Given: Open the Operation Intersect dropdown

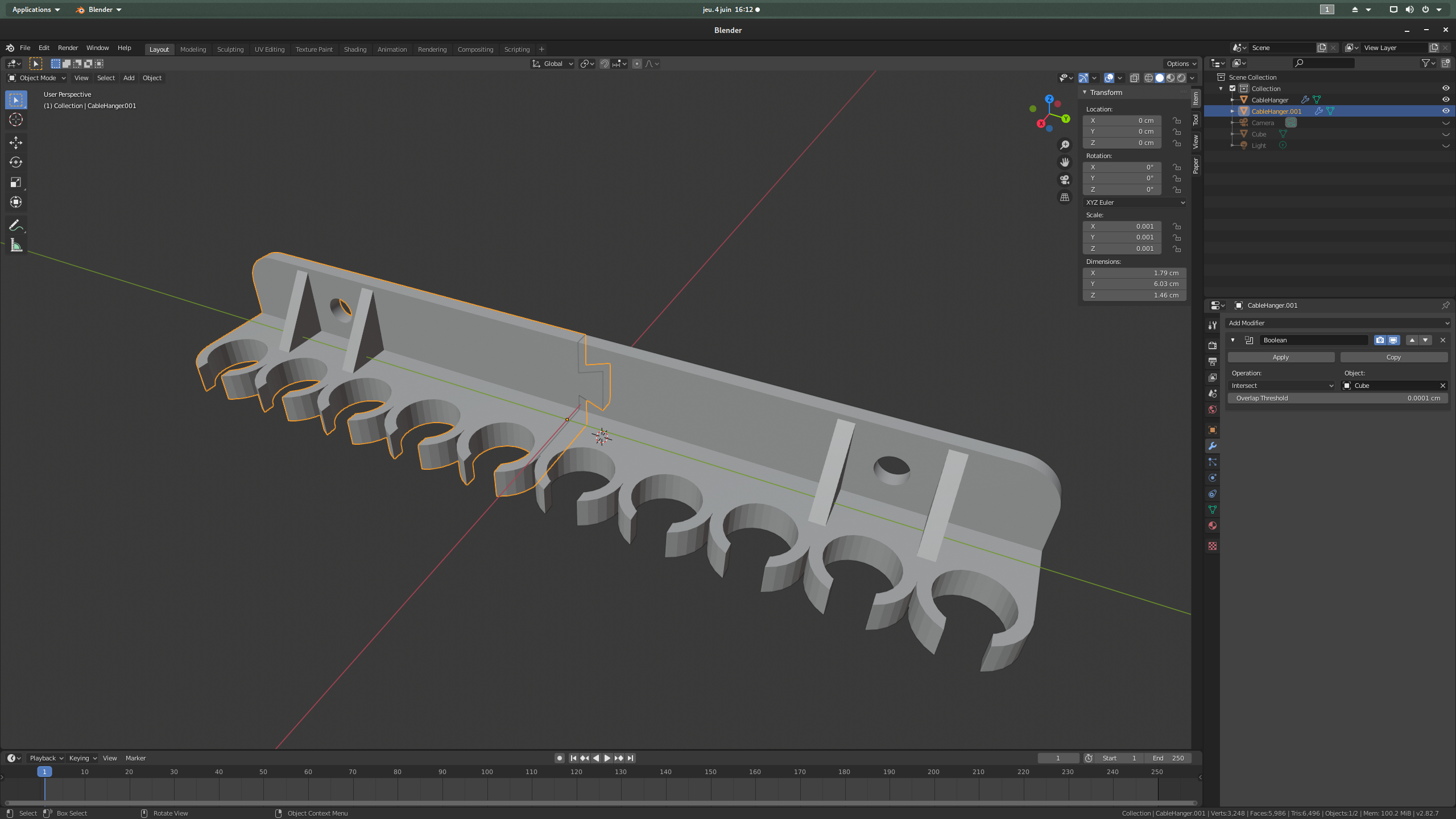Looking at the screenshot, I should click(x=1282, y=386).
